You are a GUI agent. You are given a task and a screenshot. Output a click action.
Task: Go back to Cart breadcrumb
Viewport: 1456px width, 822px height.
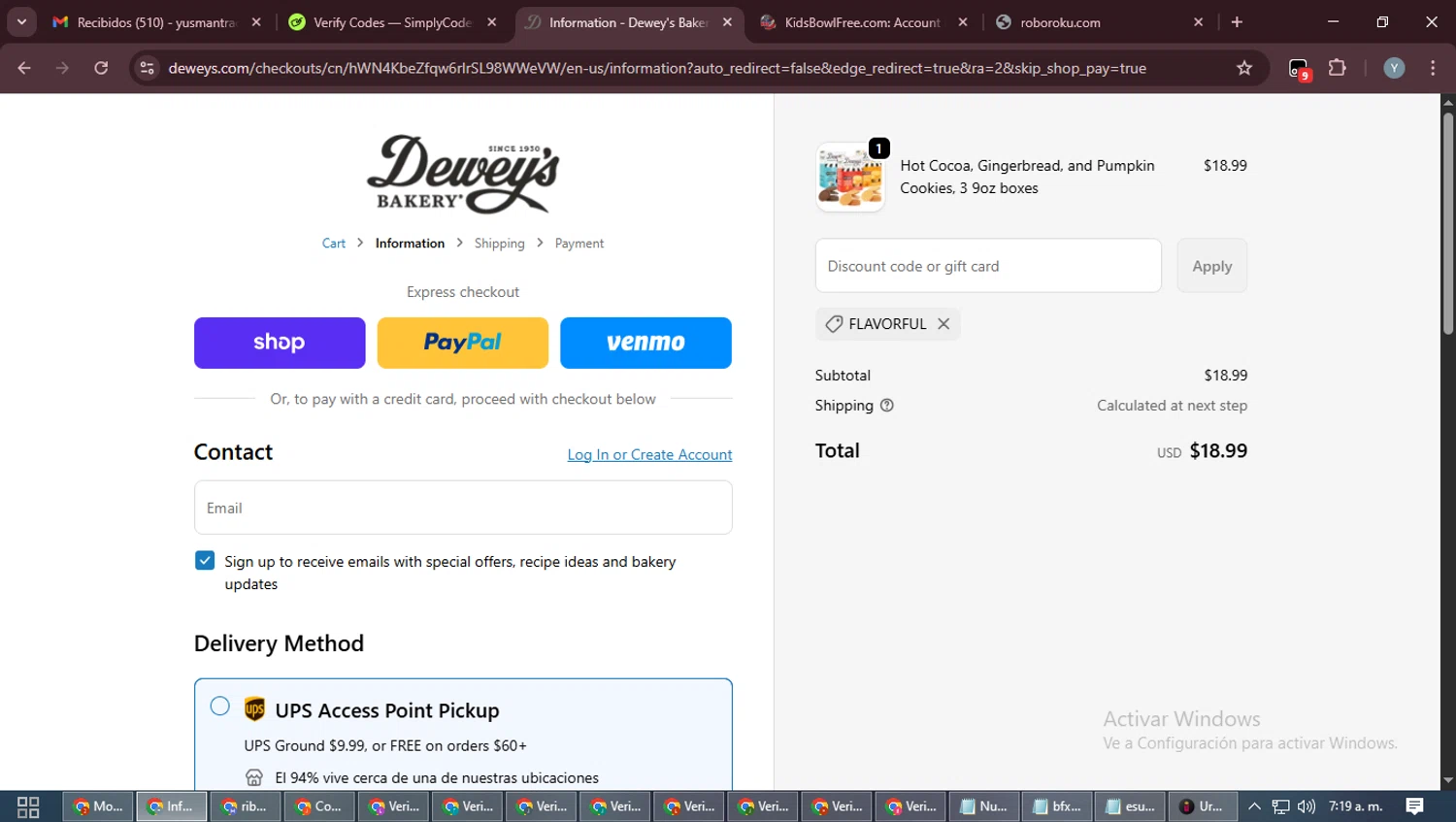coord(334,244)
